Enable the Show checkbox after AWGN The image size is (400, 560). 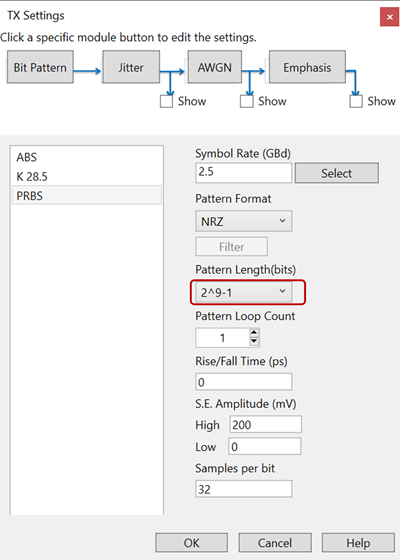tap(247, 101)
